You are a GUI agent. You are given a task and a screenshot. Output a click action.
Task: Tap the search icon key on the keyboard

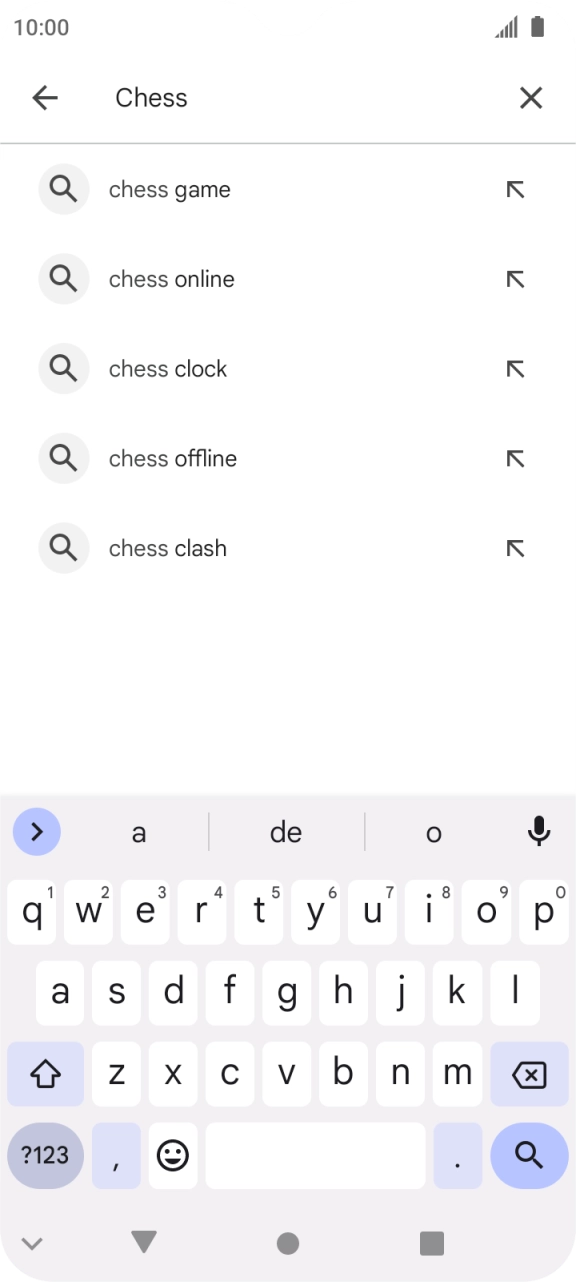[x=527, y=1155]
